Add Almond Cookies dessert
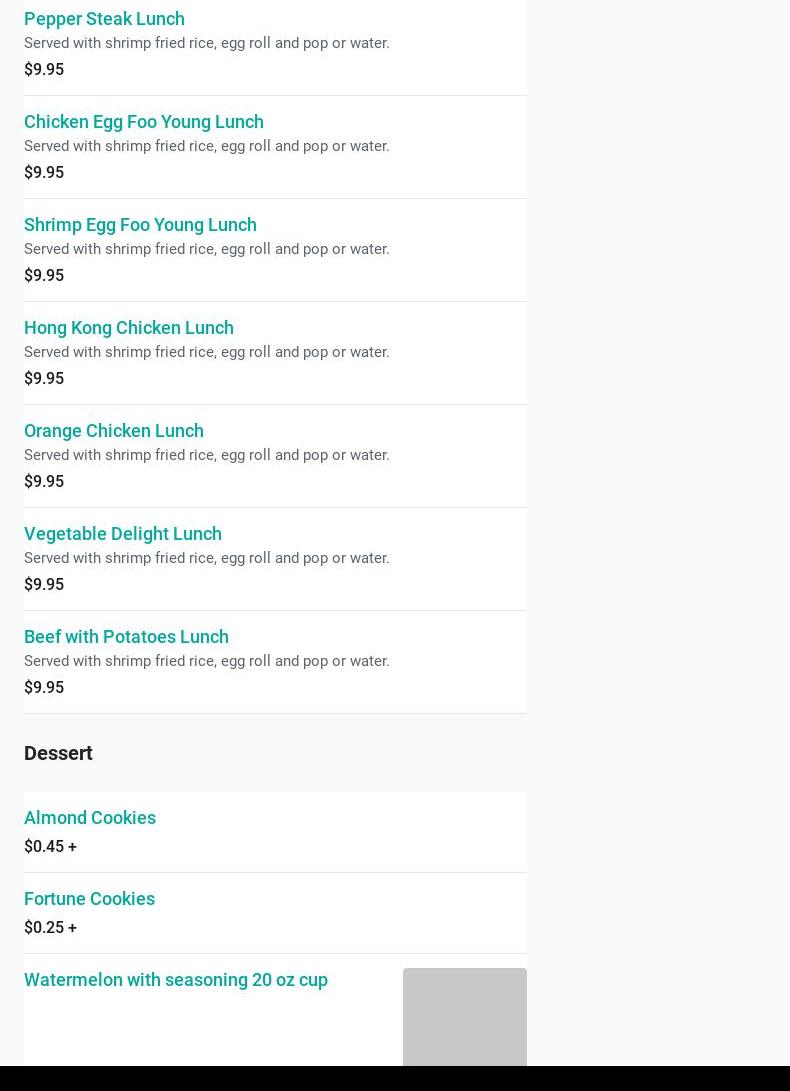 [90, 818]
